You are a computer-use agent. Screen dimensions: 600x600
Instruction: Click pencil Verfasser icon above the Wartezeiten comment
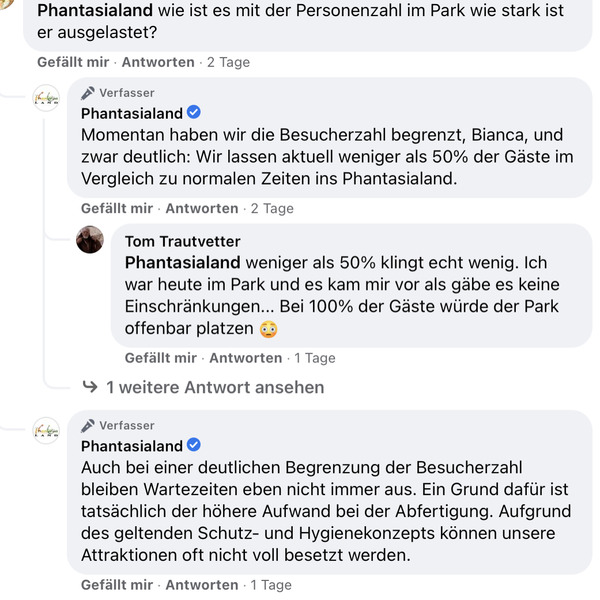(x=88, y=426)
